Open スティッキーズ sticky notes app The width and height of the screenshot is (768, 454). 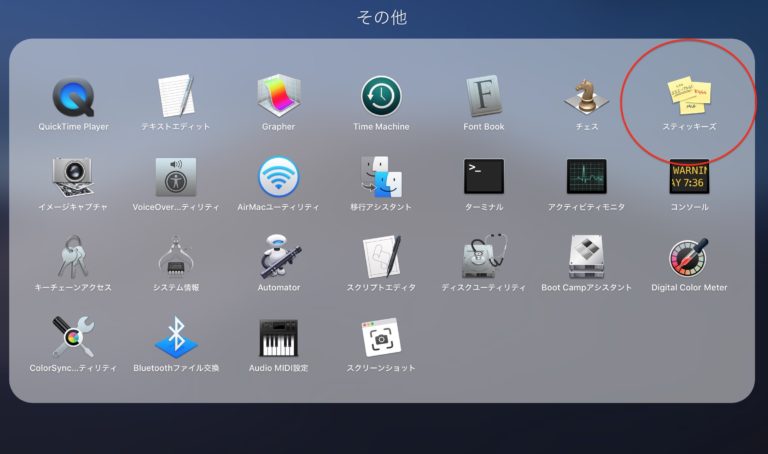689,95
